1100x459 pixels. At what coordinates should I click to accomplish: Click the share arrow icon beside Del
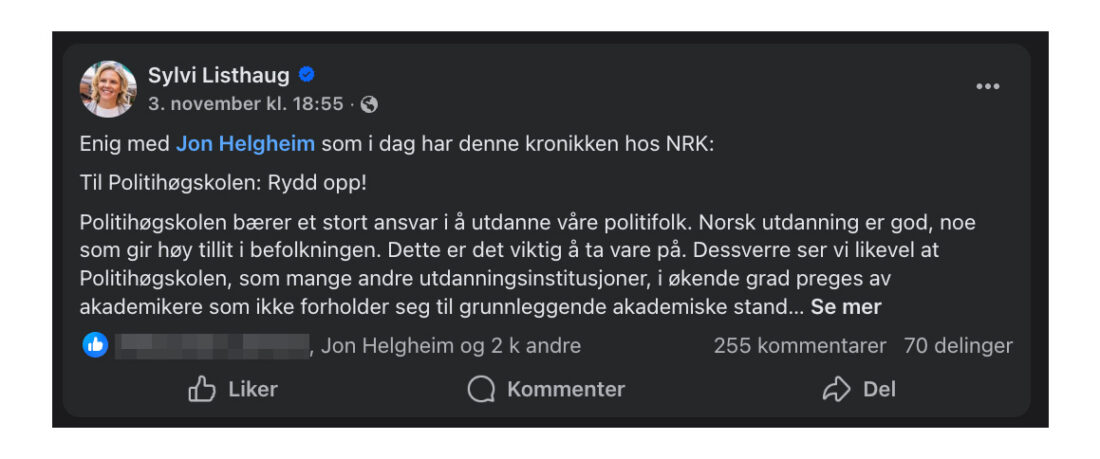pos(835,389)
